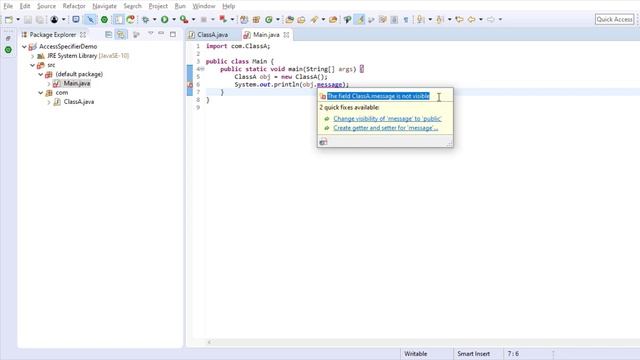Viewport: 640px width, 360px height.
Task: Open Package Explorer View Menu triangle
Action: click(151, 33)
